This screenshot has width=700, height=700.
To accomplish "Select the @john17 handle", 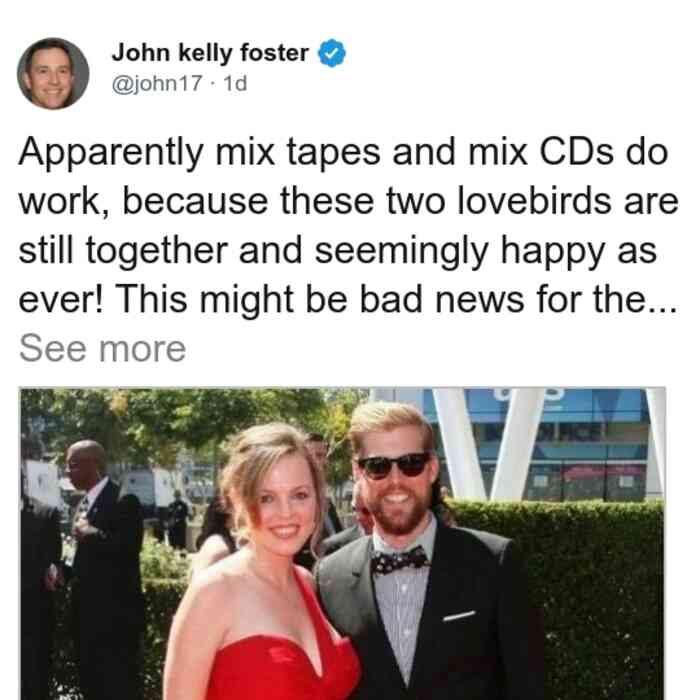I will pyautogui.click(x=157, y=83).
